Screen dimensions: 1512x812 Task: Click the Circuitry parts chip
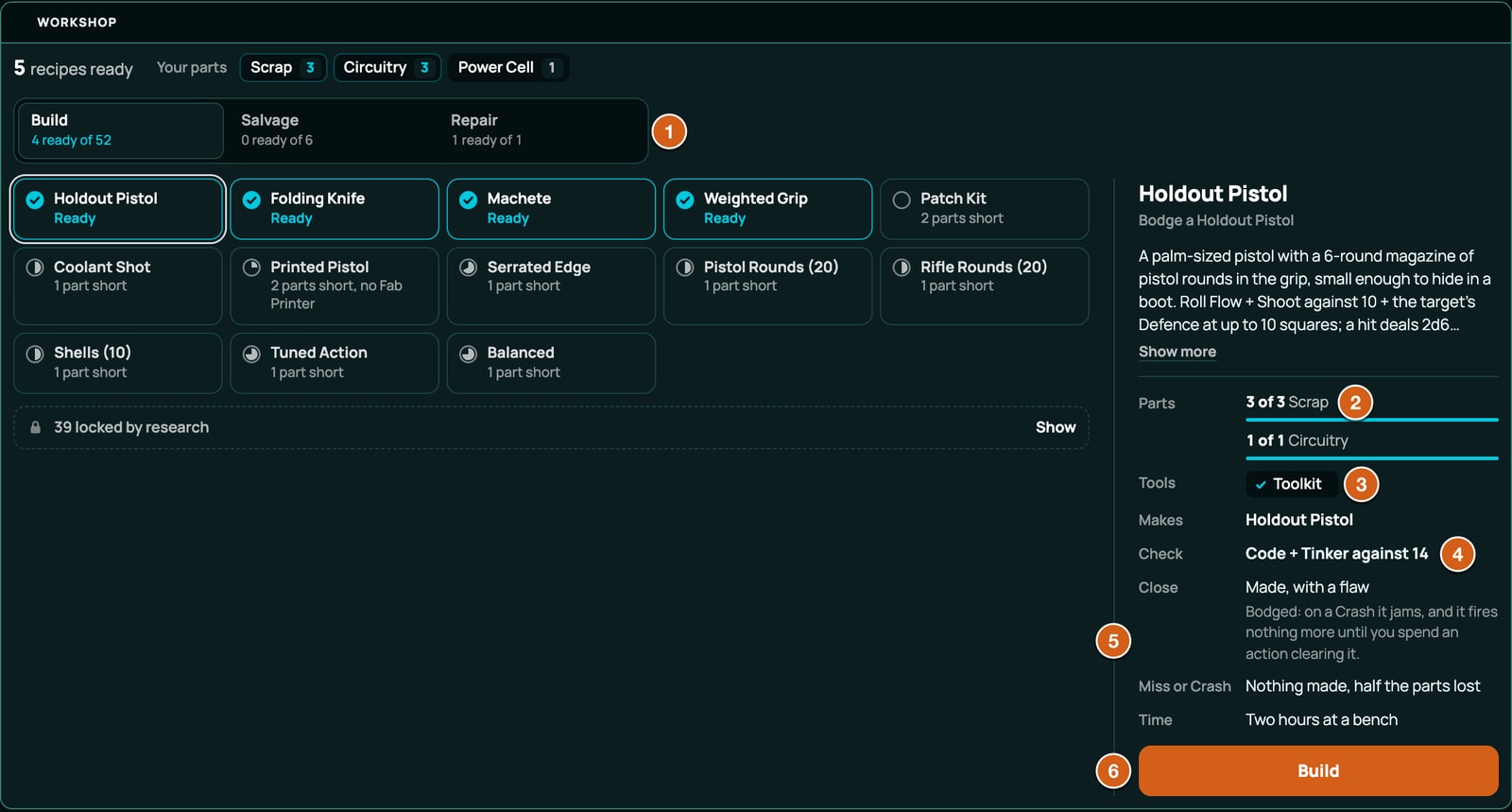click(387, 67)
